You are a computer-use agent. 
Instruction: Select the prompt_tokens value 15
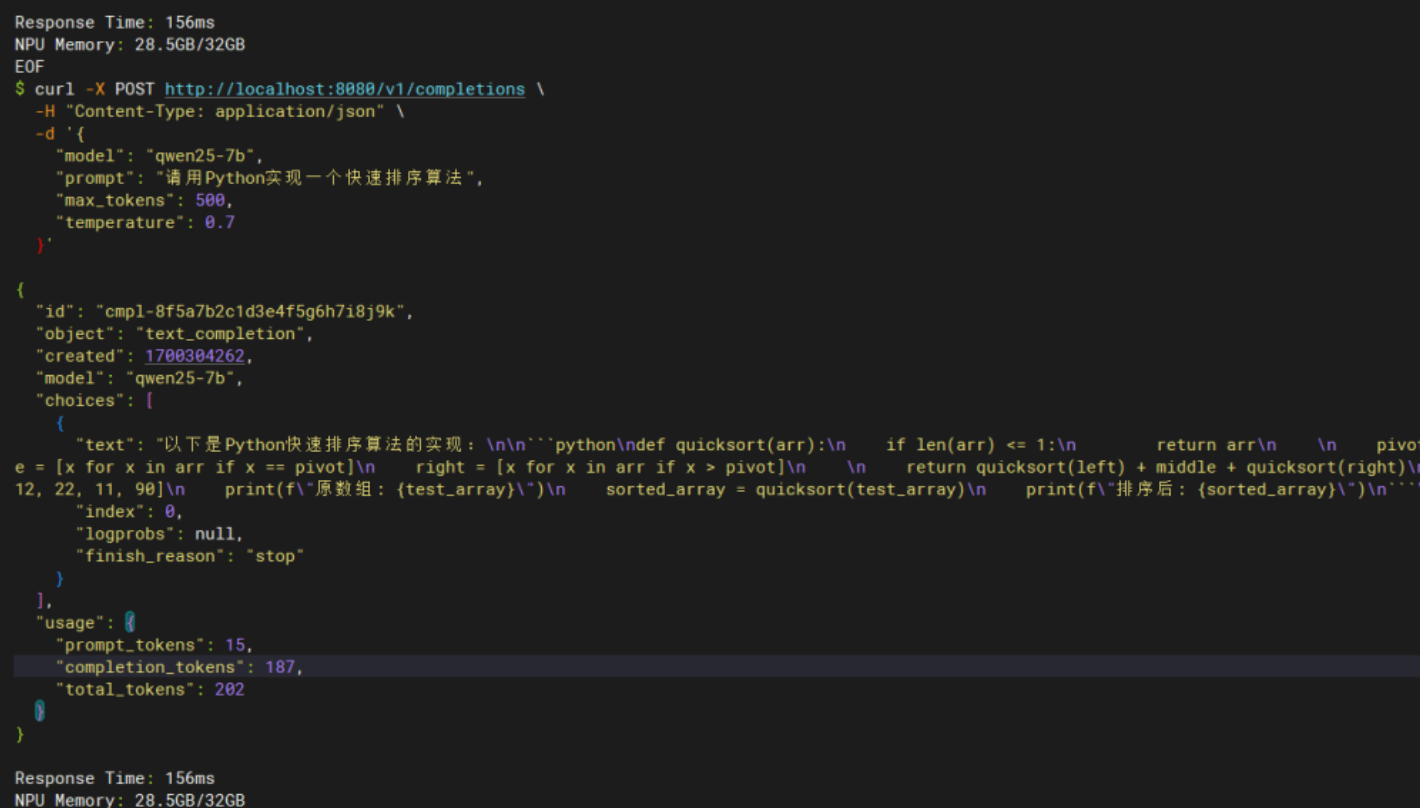click(x=235, y=645)
